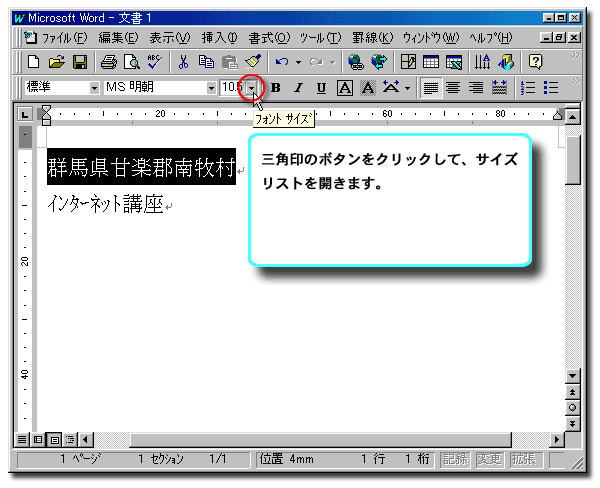Apply distributed alignment

point(499,88)
